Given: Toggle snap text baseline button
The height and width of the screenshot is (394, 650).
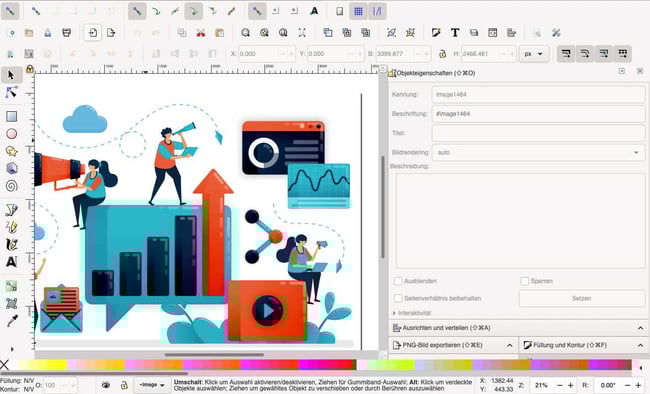Looking at the screenshot, I should click(x=314, y=11).
